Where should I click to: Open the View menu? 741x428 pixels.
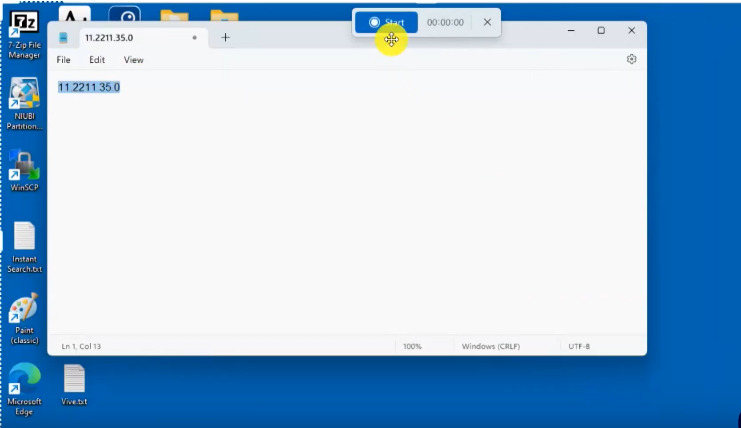coord(133,60)
